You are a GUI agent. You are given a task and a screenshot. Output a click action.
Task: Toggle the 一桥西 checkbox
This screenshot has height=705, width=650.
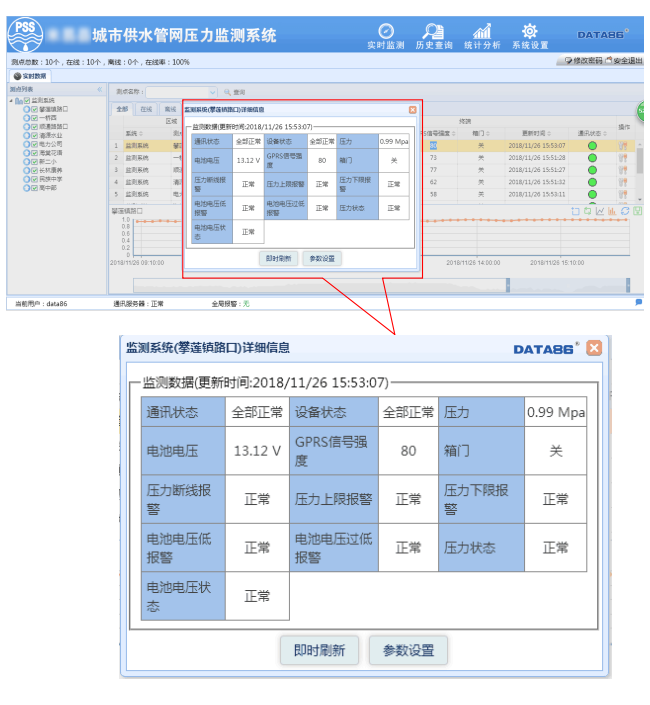click(x=34, y=118)
